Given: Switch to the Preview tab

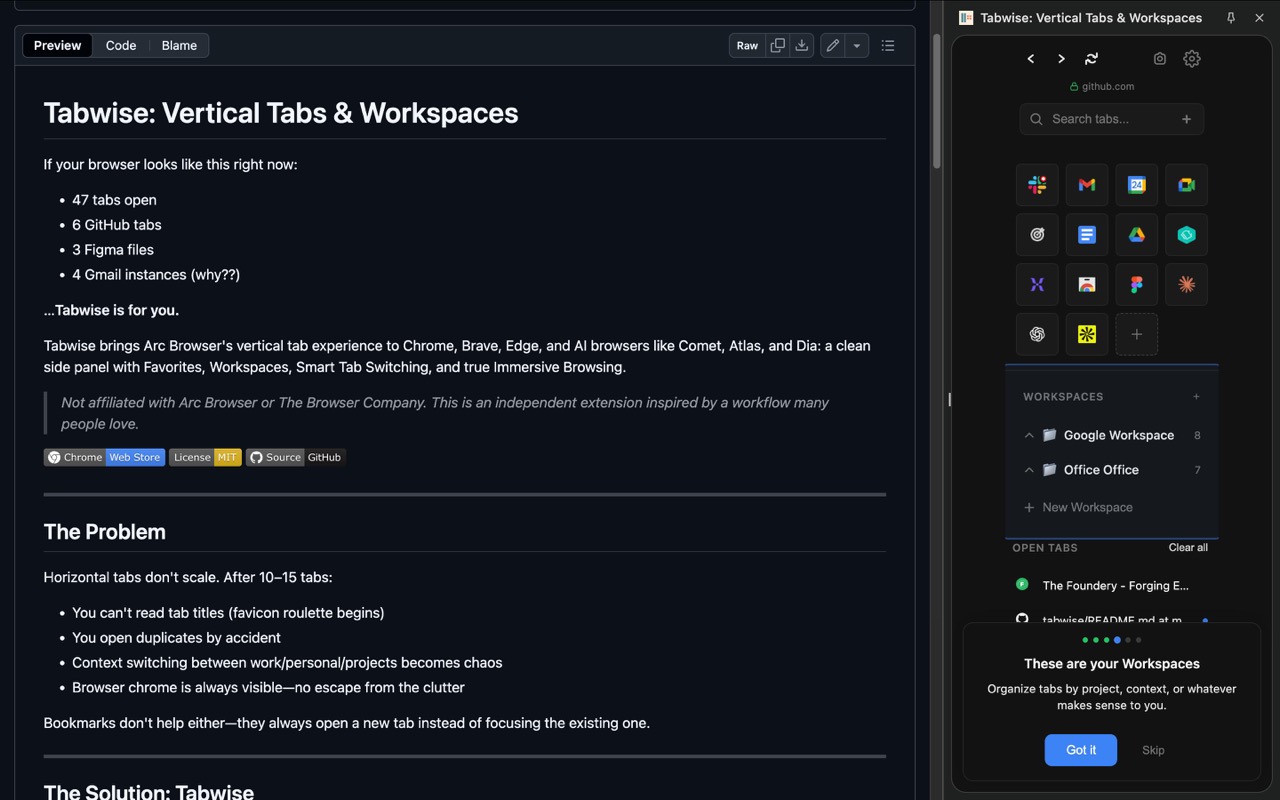Looking at the screenshot, I should pyautogui.click(x=58, y=45).
